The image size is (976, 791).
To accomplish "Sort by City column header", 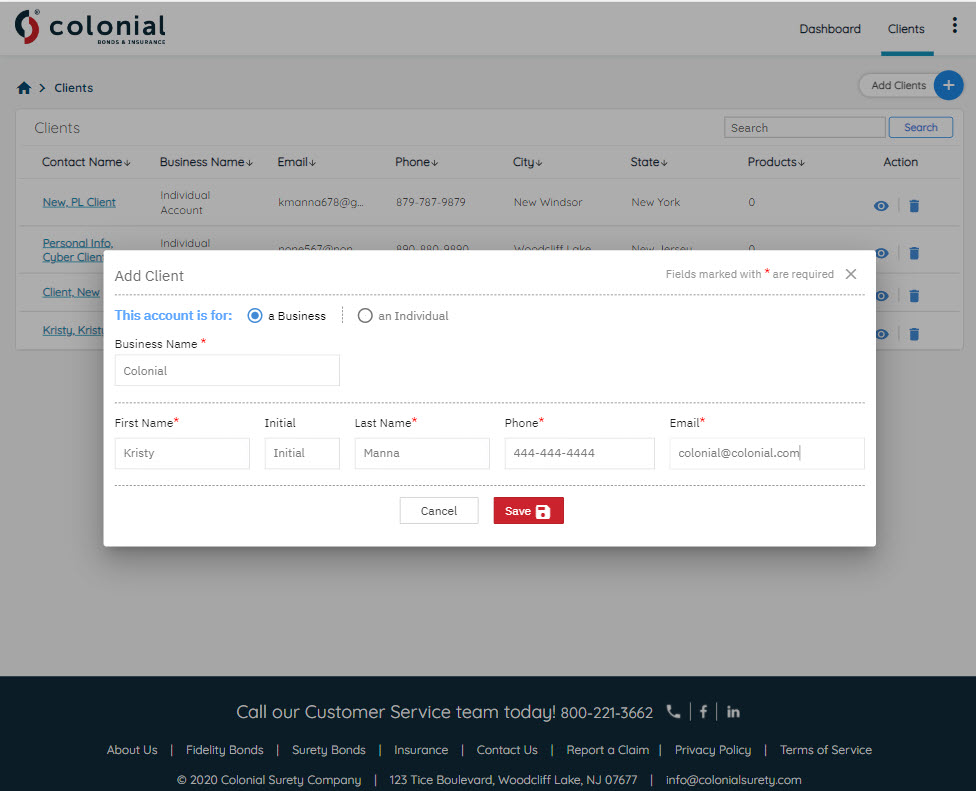I will tap(527, 162).
